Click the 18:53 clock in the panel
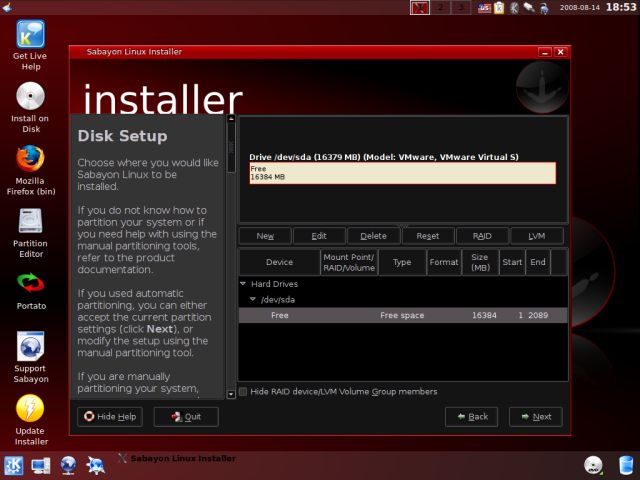 pos(620,7)
